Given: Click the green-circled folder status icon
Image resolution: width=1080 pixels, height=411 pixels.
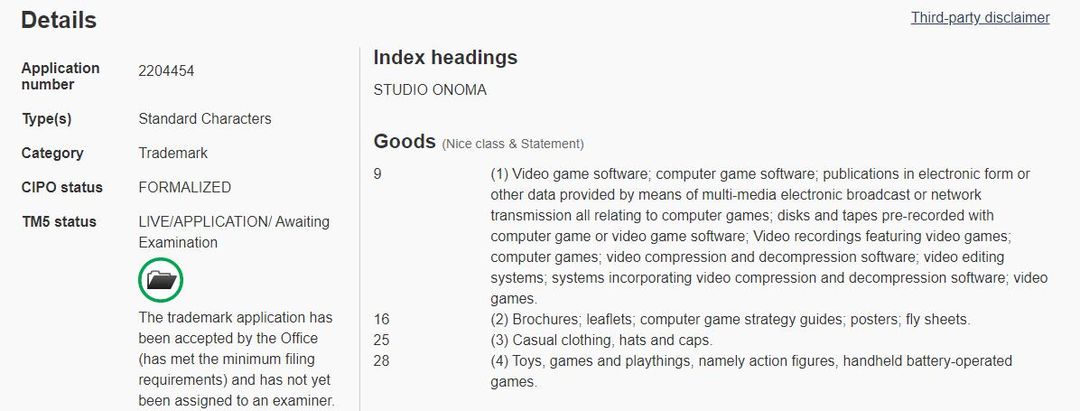Looking at the screenshot, I should (x=160, y=280).
